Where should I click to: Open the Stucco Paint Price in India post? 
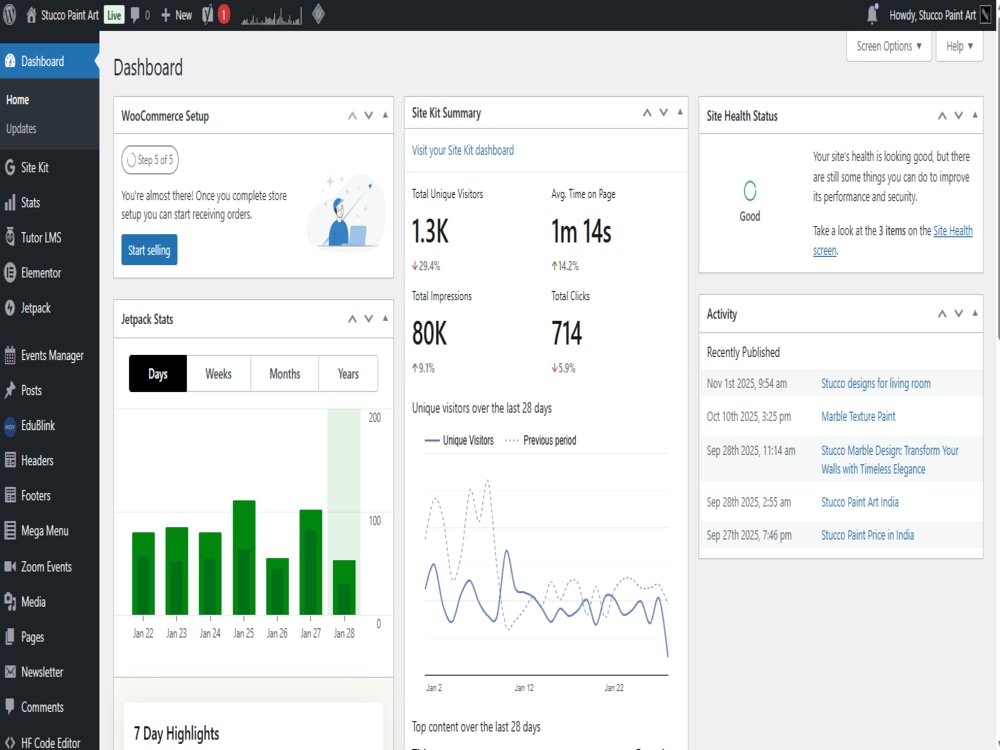(x=867, y=535)
